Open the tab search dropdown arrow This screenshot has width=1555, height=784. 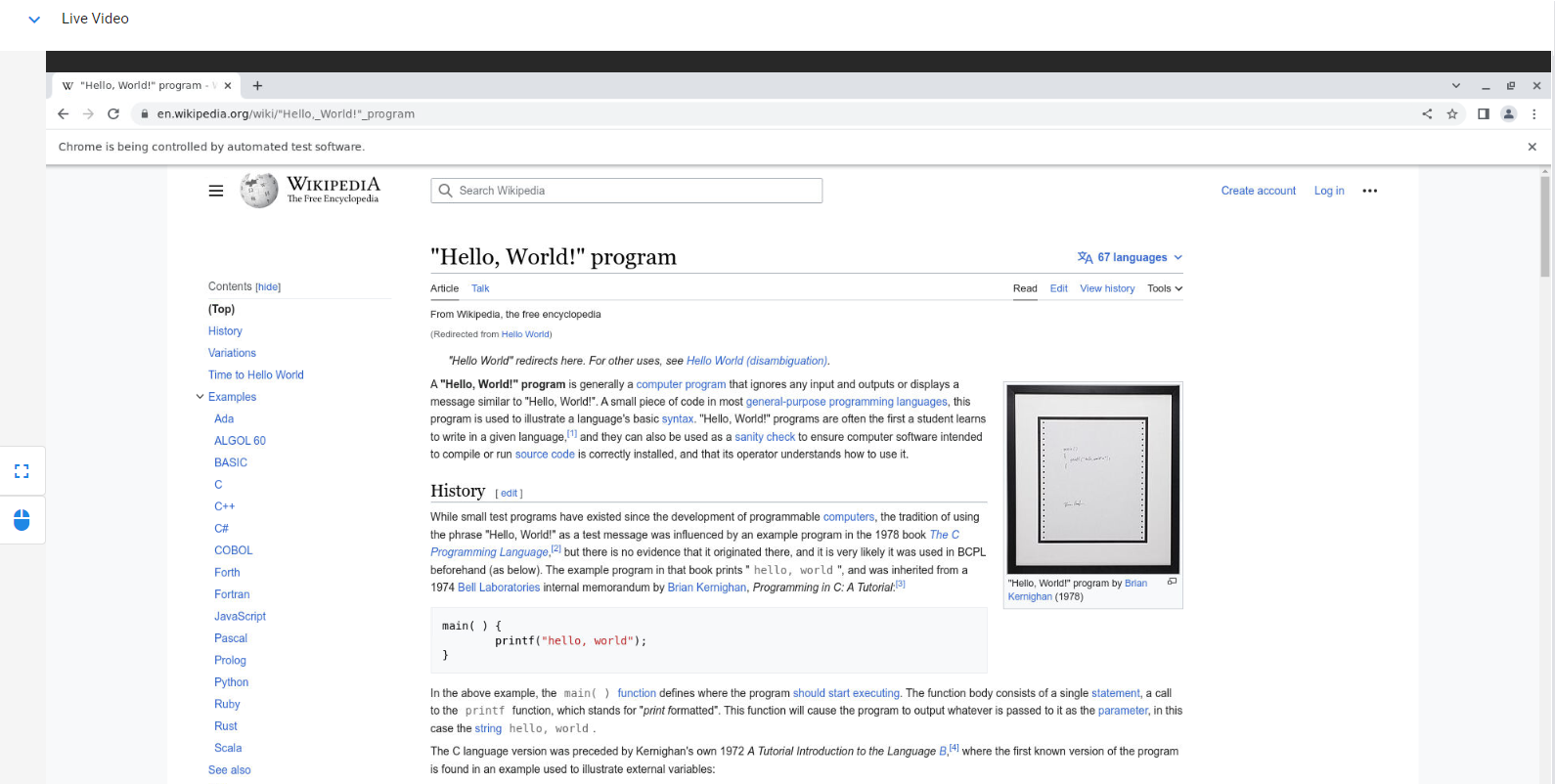pos(1455,86)
